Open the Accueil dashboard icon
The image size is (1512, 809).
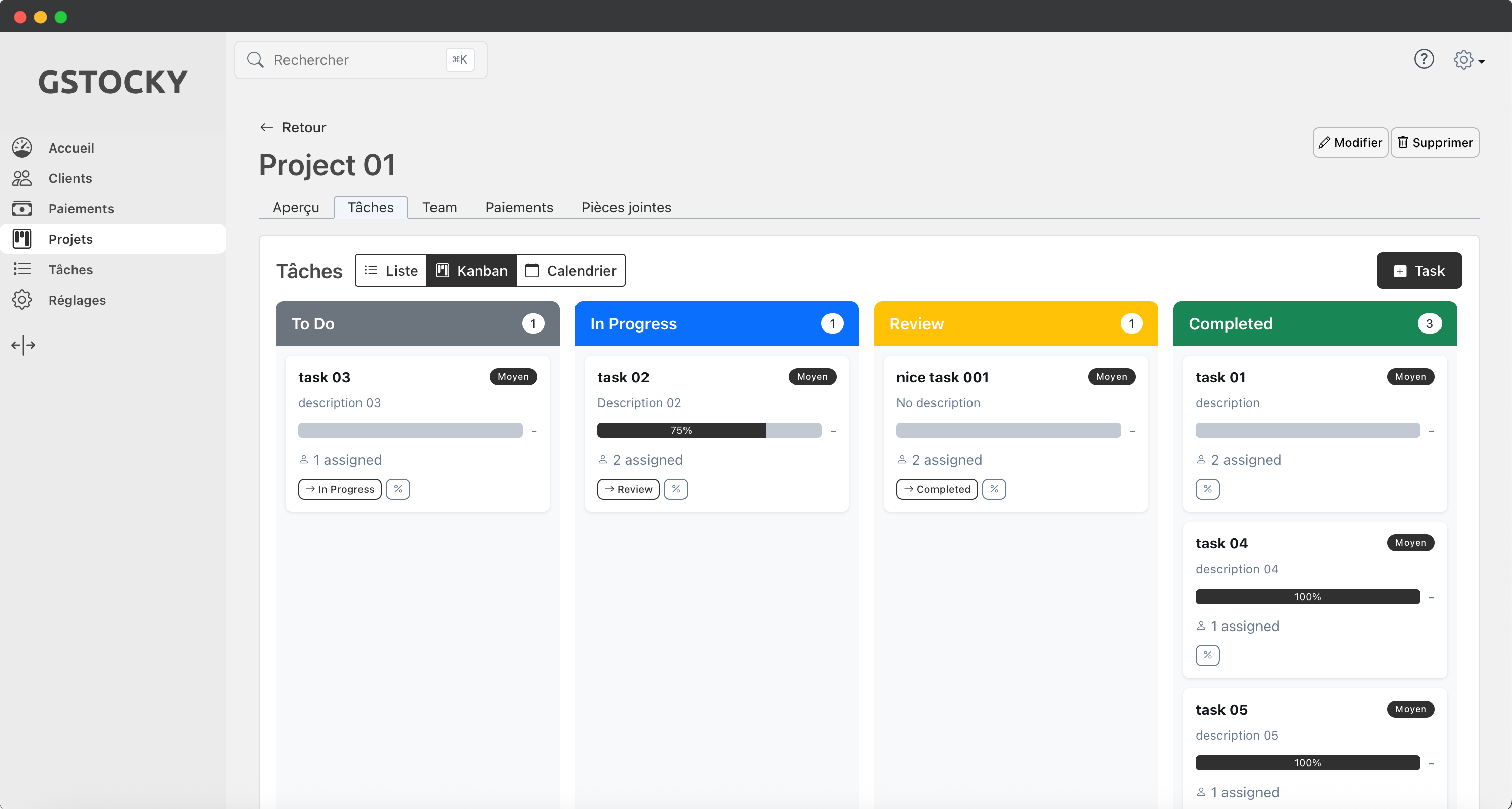pyautogui.click(x=22, y=147)
